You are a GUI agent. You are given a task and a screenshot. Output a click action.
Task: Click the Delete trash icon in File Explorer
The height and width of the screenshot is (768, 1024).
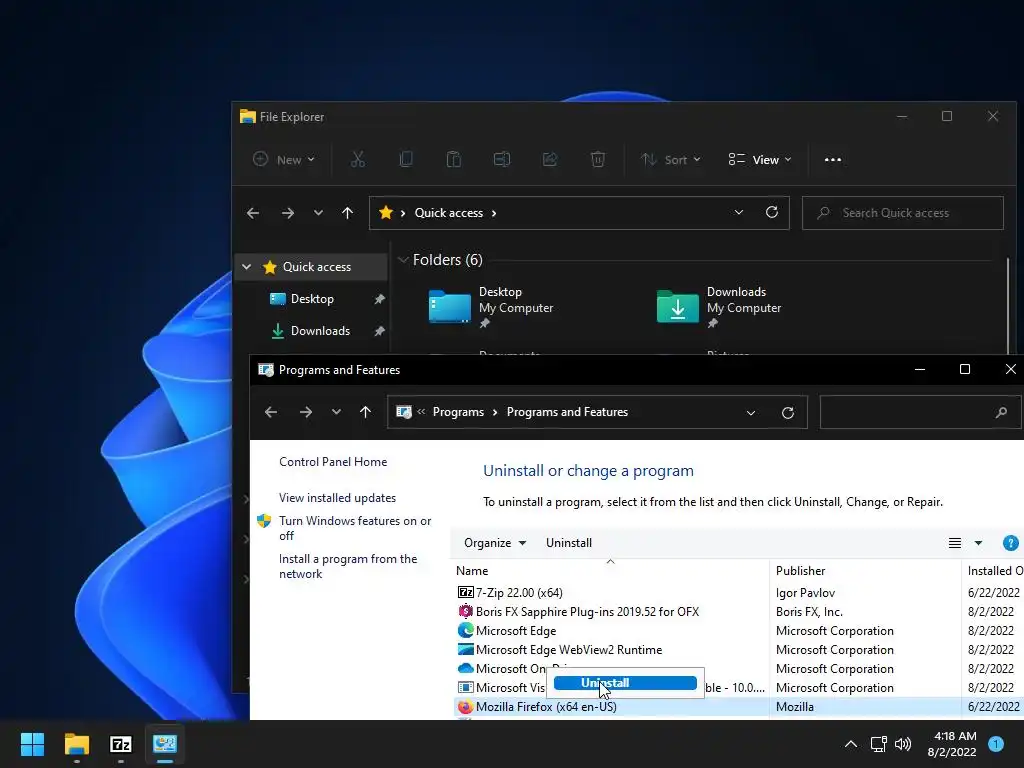[598, 159]
